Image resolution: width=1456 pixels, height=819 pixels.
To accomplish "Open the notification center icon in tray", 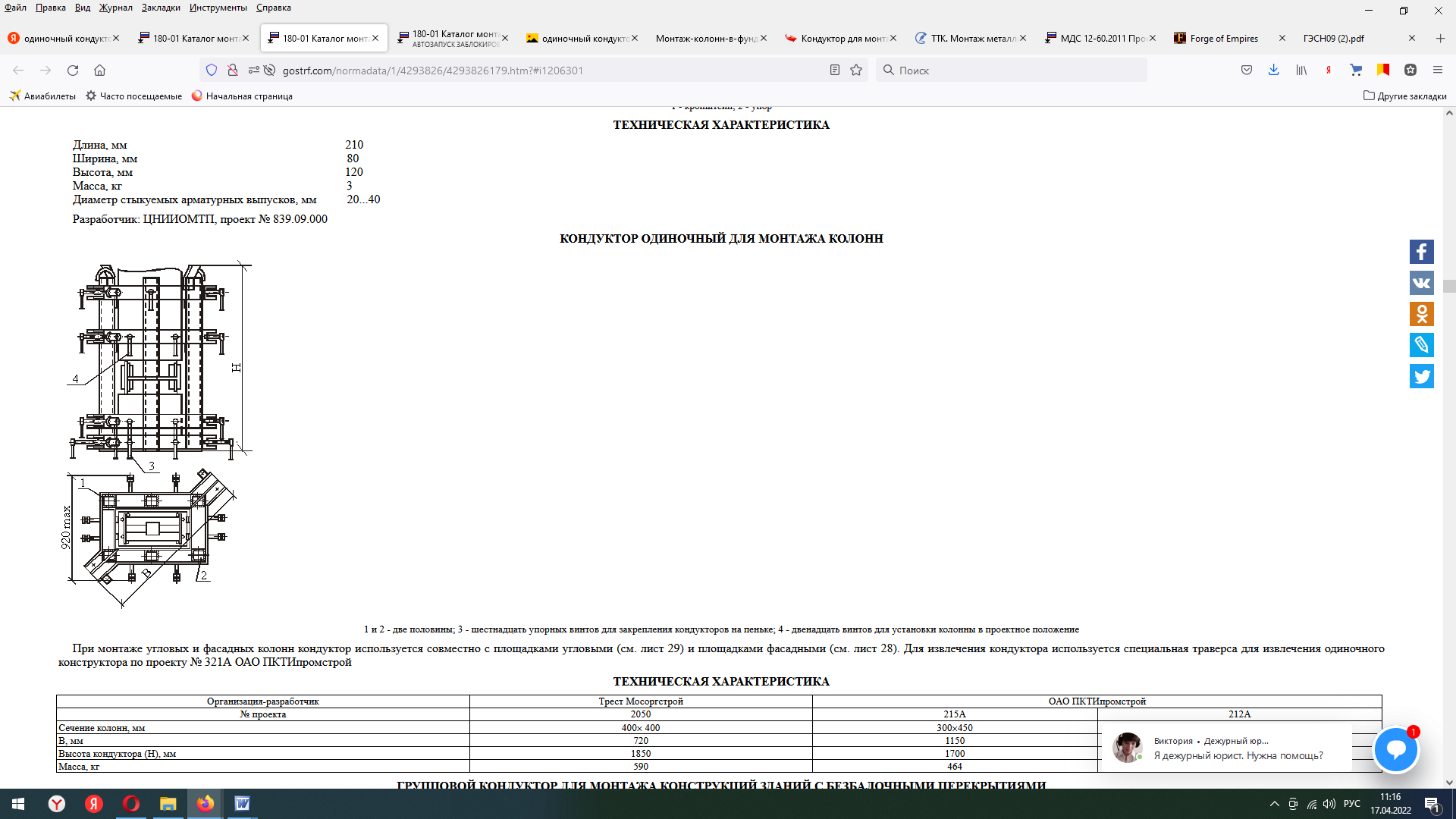I will pyautogui.click(x=1432, y=804).
